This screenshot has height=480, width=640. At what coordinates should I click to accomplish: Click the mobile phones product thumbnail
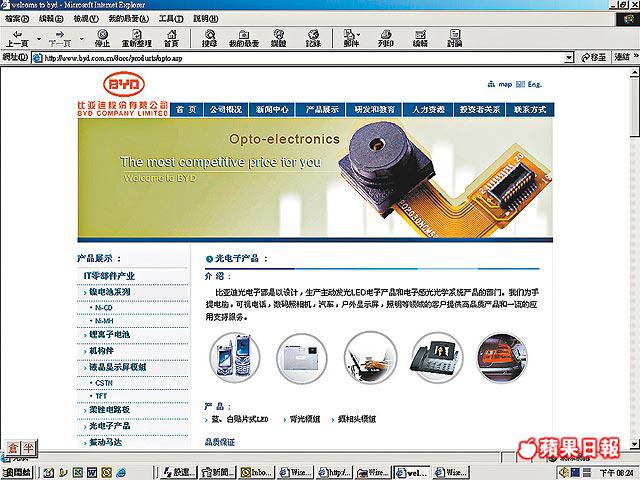click(x=232, y=359)
